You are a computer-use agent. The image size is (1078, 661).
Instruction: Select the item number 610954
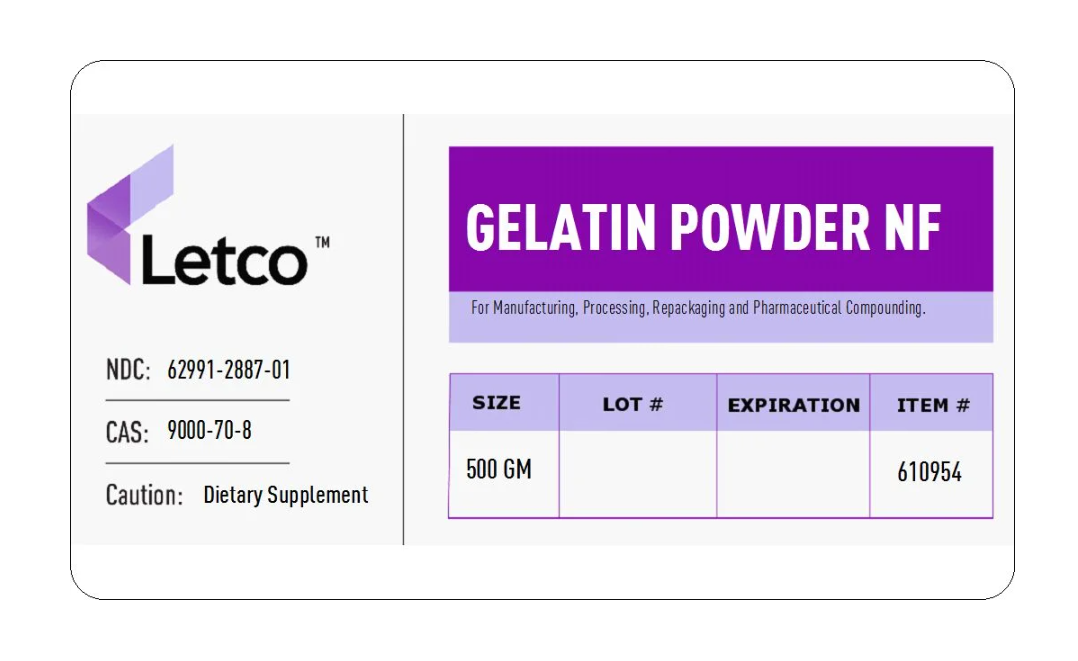930,472
